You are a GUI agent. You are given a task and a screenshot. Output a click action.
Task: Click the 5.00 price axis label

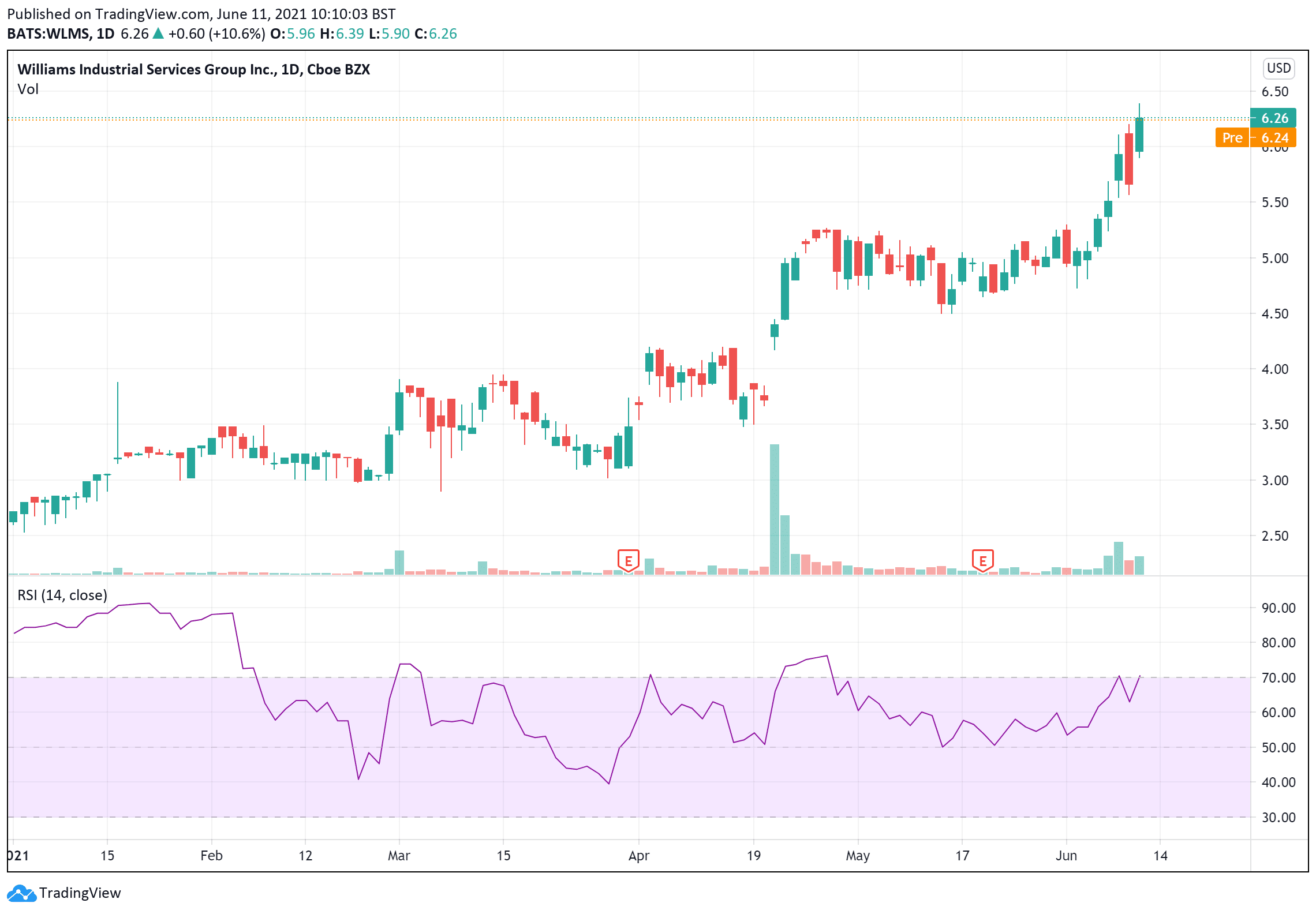[1274, 259]
